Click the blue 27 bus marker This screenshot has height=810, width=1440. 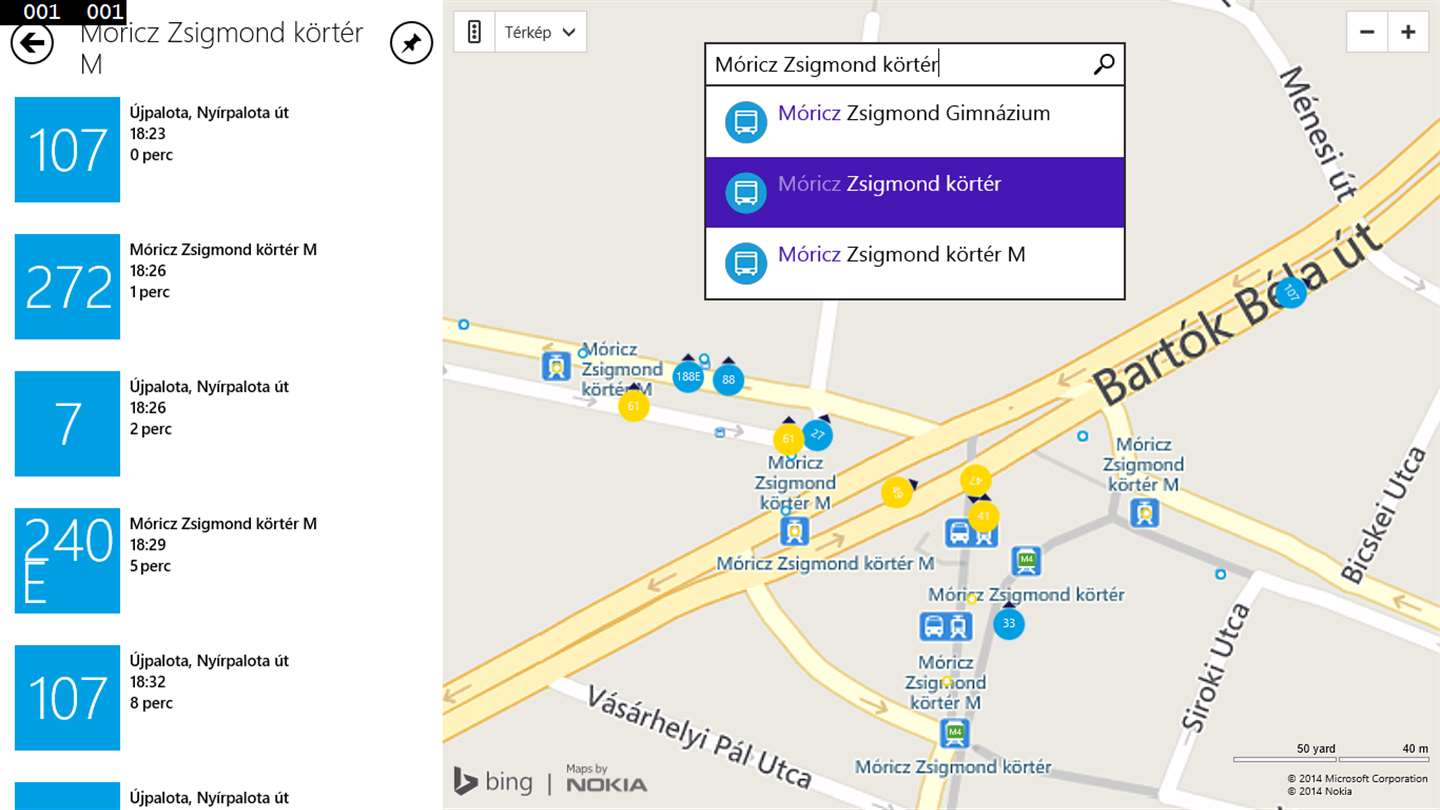point(817,434)
